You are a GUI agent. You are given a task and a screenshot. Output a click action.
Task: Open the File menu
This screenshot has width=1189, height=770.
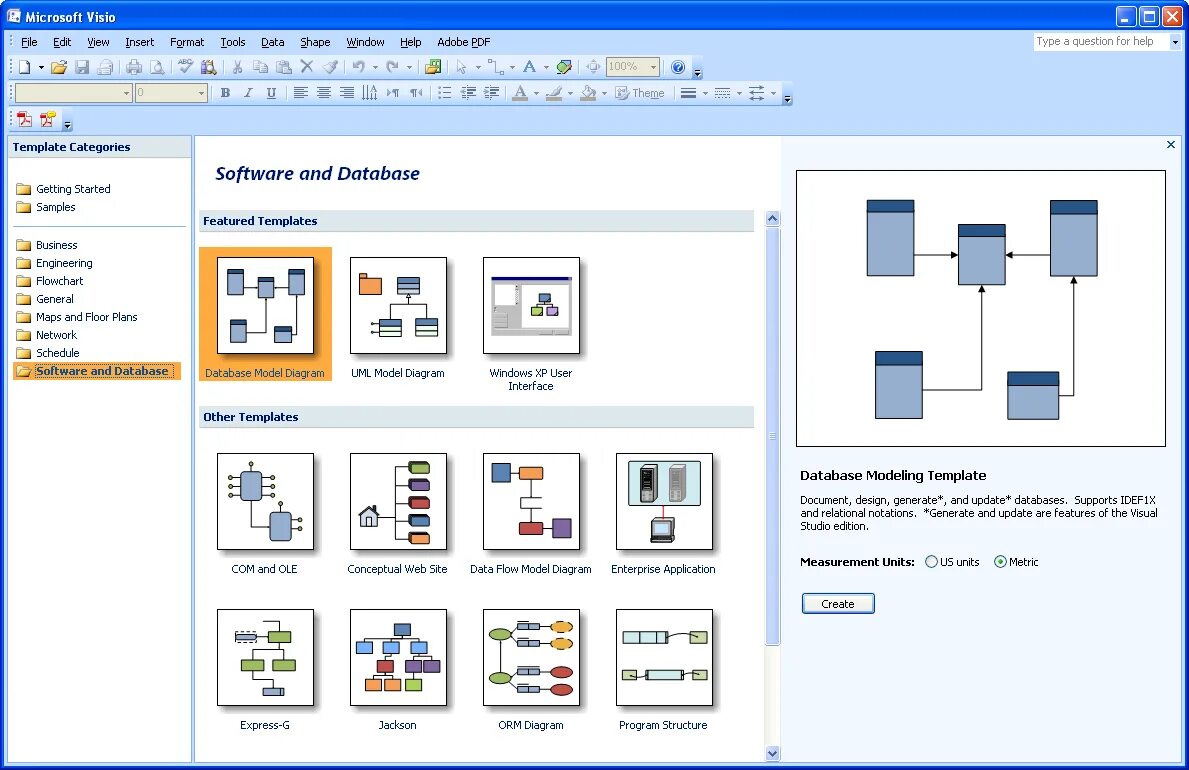coord(29,42)
